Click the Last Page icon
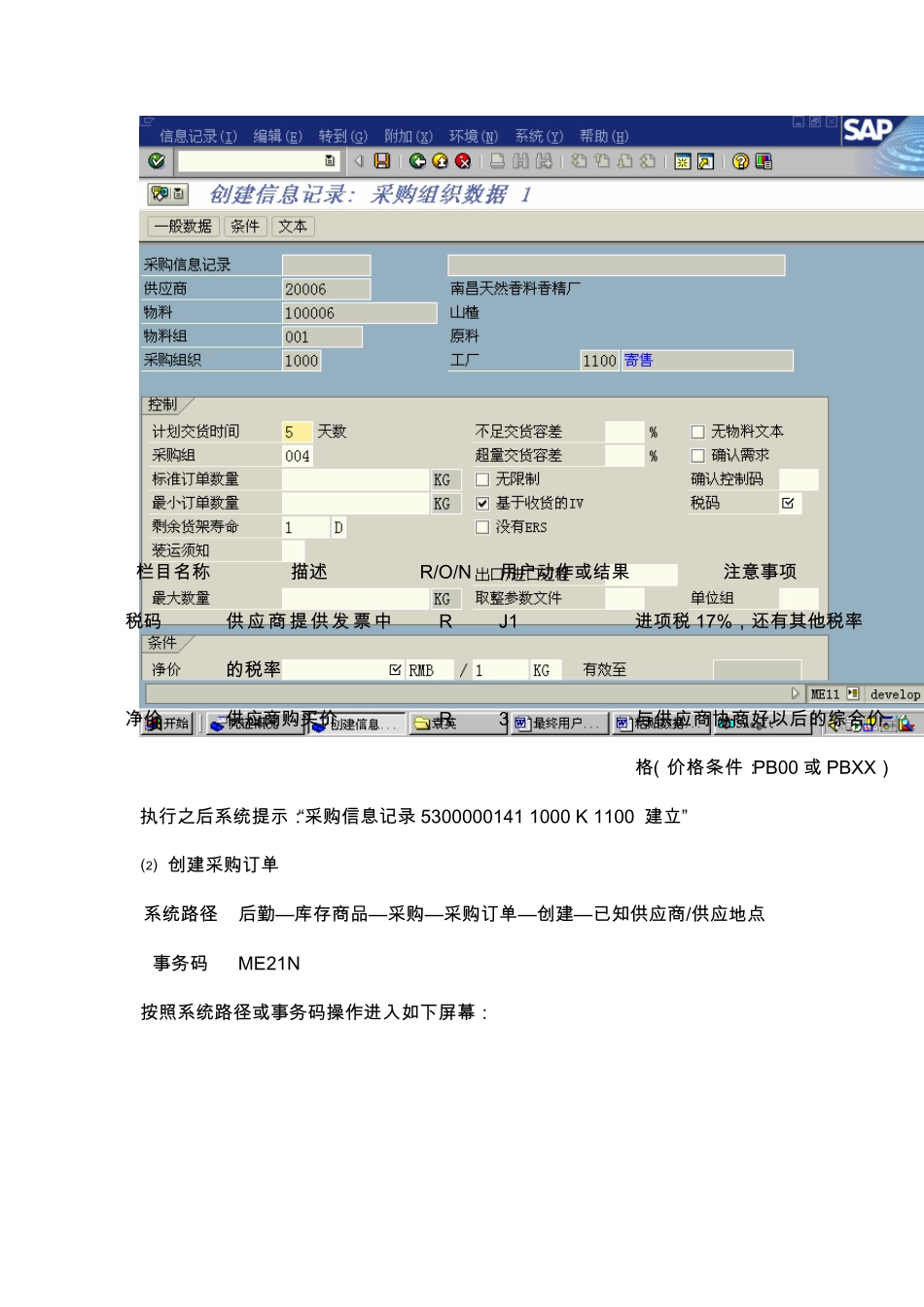924x1307 pixels. [648, 160]
